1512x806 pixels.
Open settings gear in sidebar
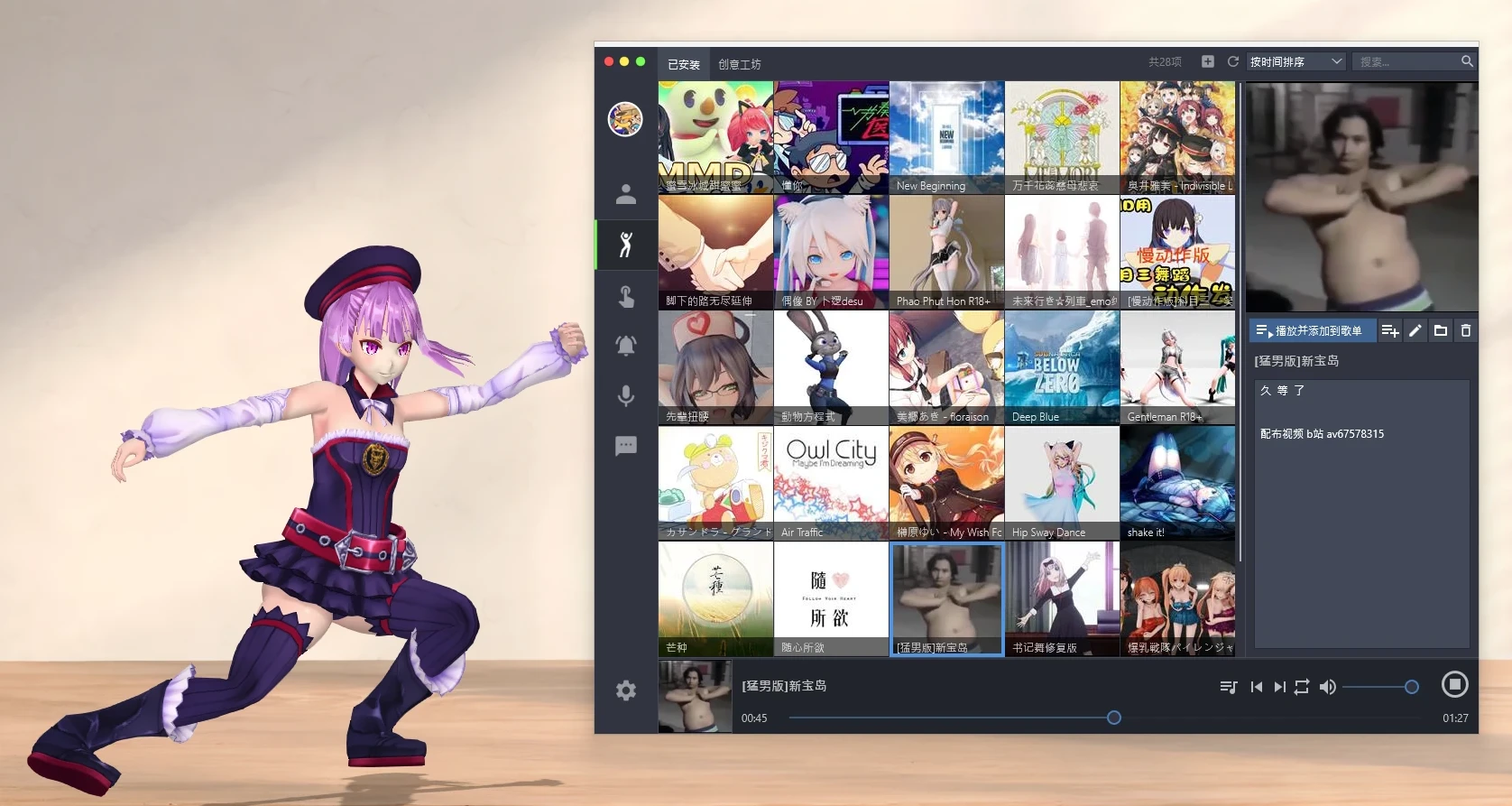click(626, 690)
